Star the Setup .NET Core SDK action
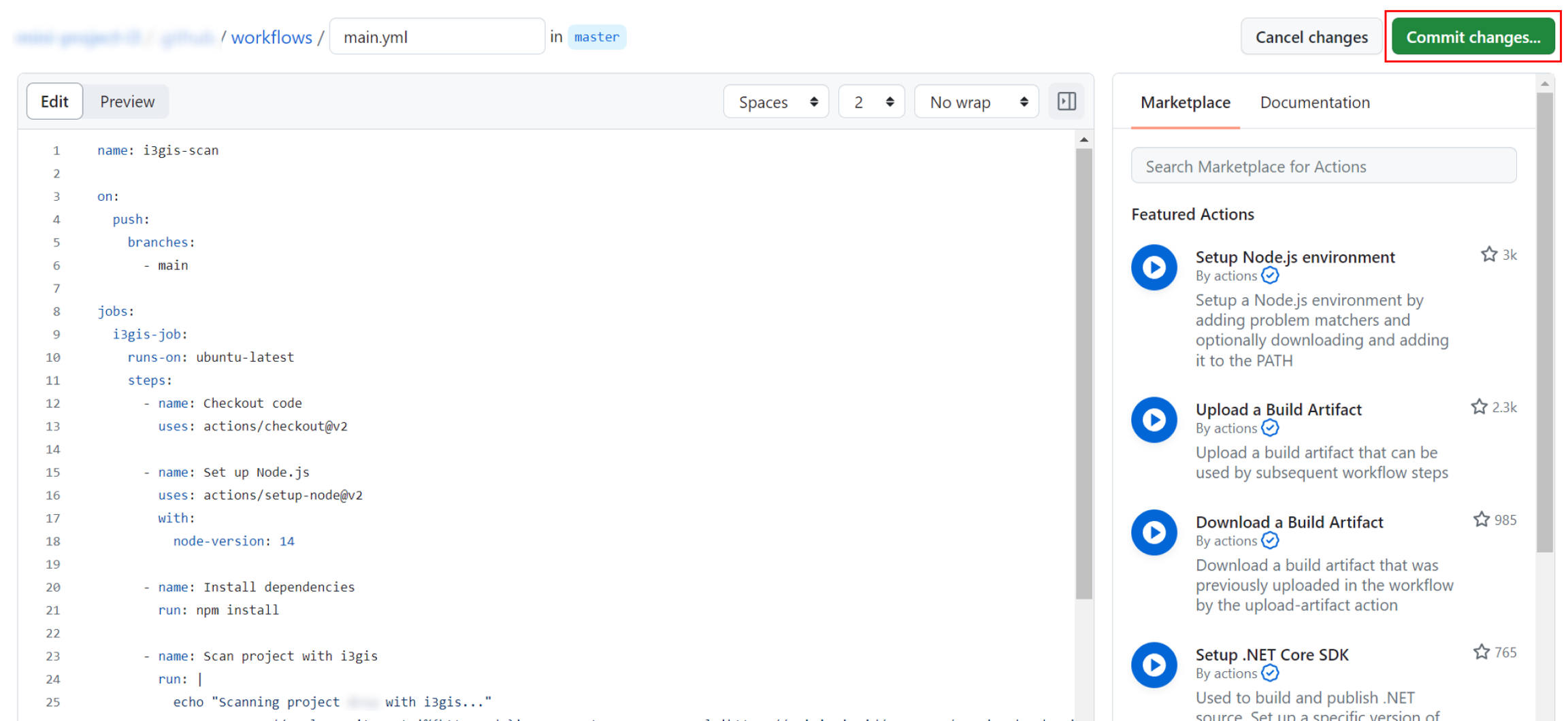 [x=1481, y=653]
